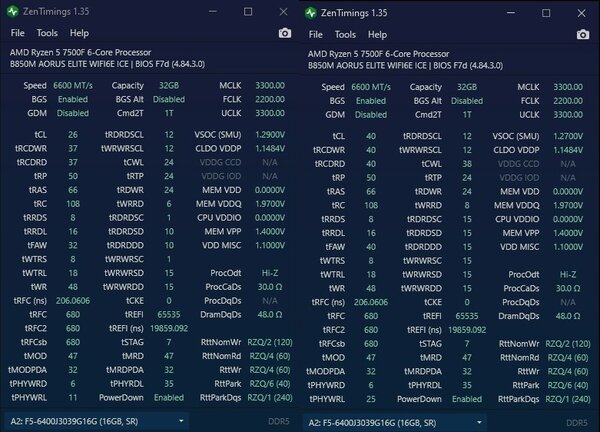The width and height of the screenshot is (600, 432).
Task: Click tWRRD value 8 in right window
Action: (467, 205)
